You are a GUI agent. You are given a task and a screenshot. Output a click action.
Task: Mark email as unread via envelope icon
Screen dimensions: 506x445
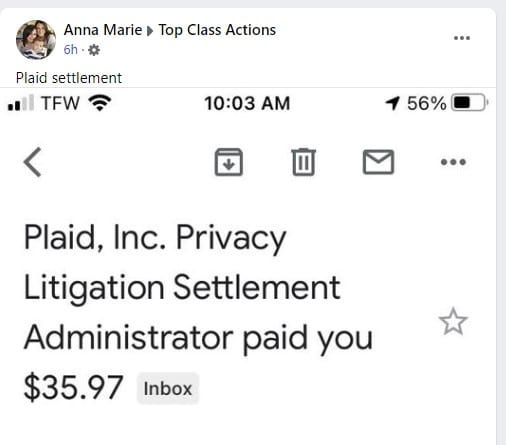tap(378, 162)
